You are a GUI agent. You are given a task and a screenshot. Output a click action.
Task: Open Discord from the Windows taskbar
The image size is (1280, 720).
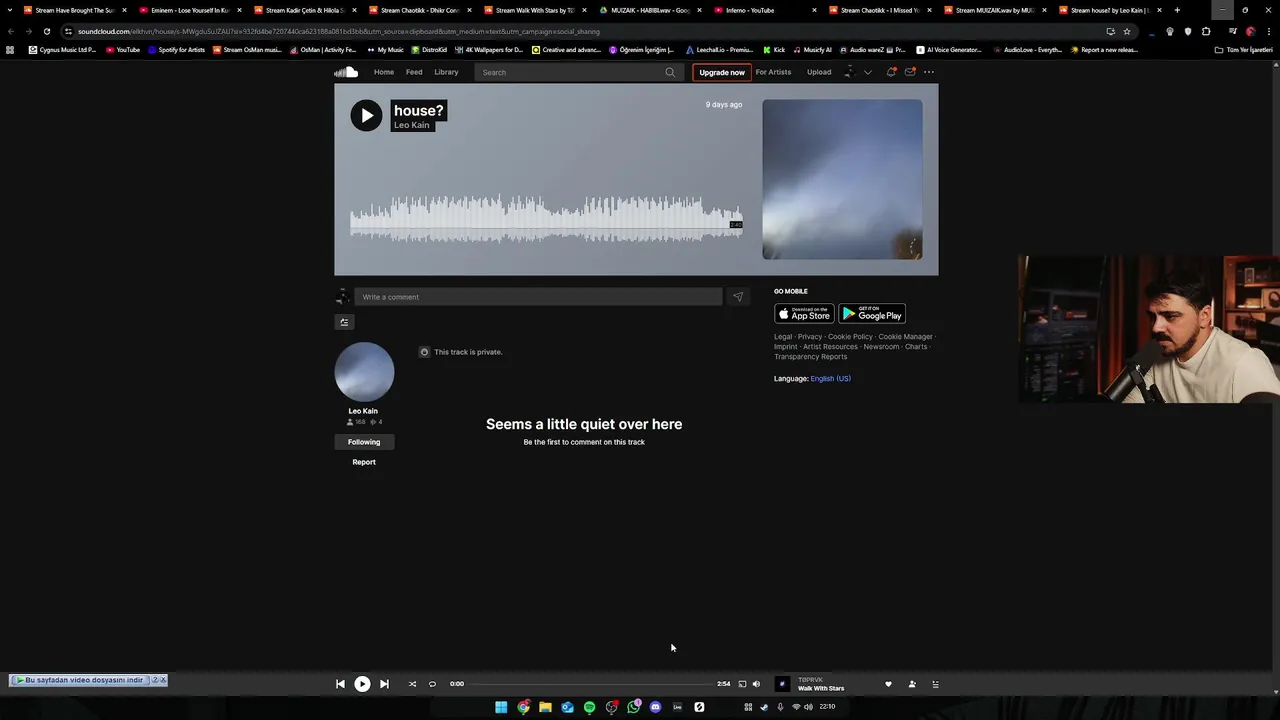click(x=655, y=707)
